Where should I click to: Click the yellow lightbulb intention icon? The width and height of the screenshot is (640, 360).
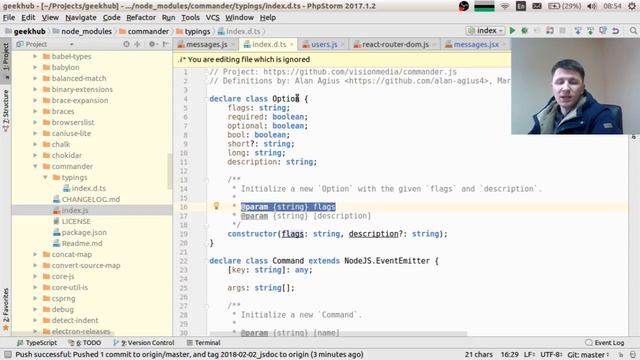click(x=216, y=206)
